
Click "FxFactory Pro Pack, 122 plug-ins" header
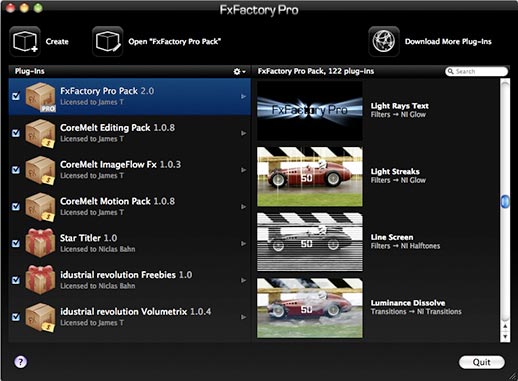(316, 71)
